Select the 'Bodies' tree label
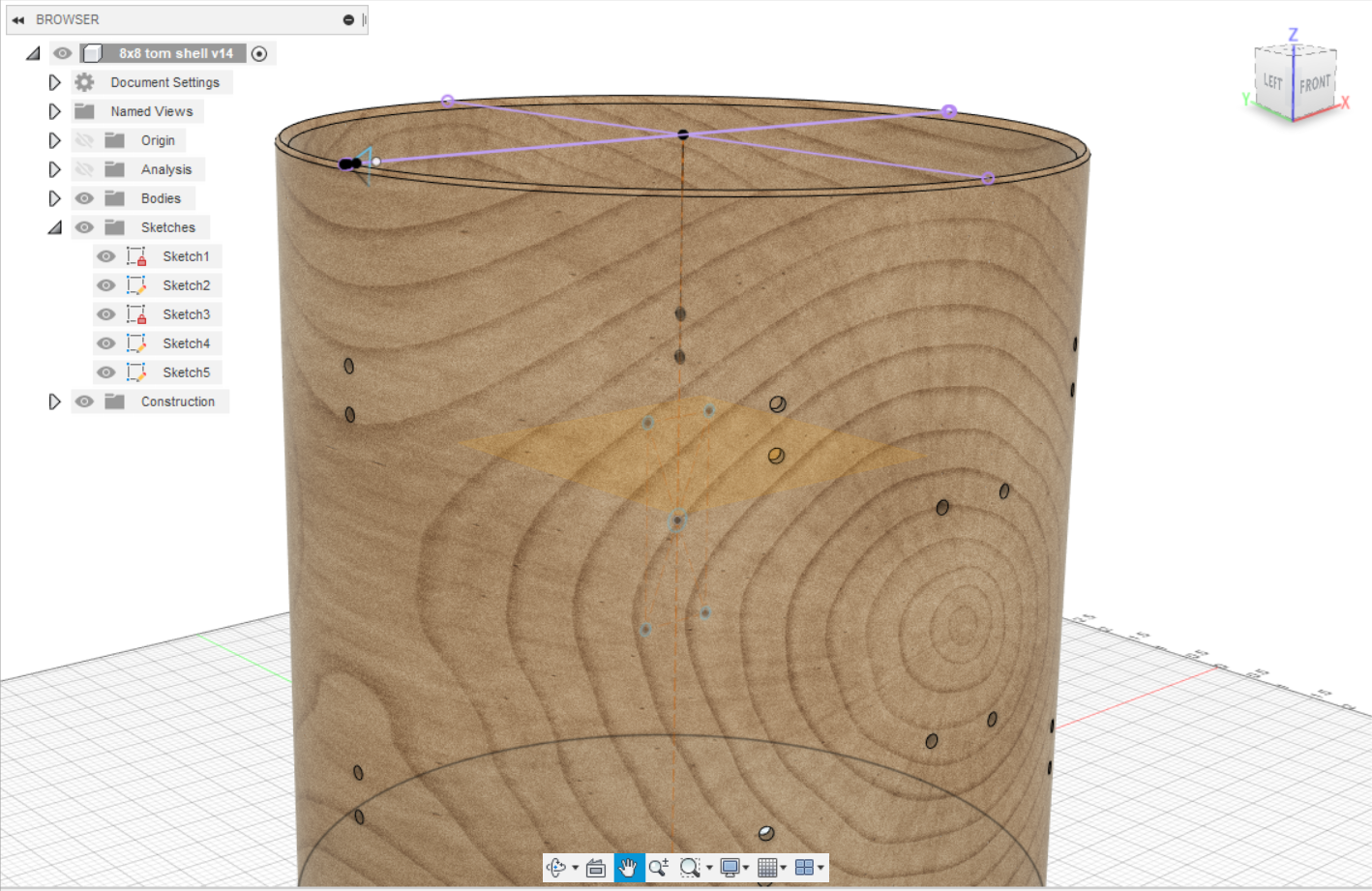This screenshot has width=1372, height=891. click(x=161, y=198)
